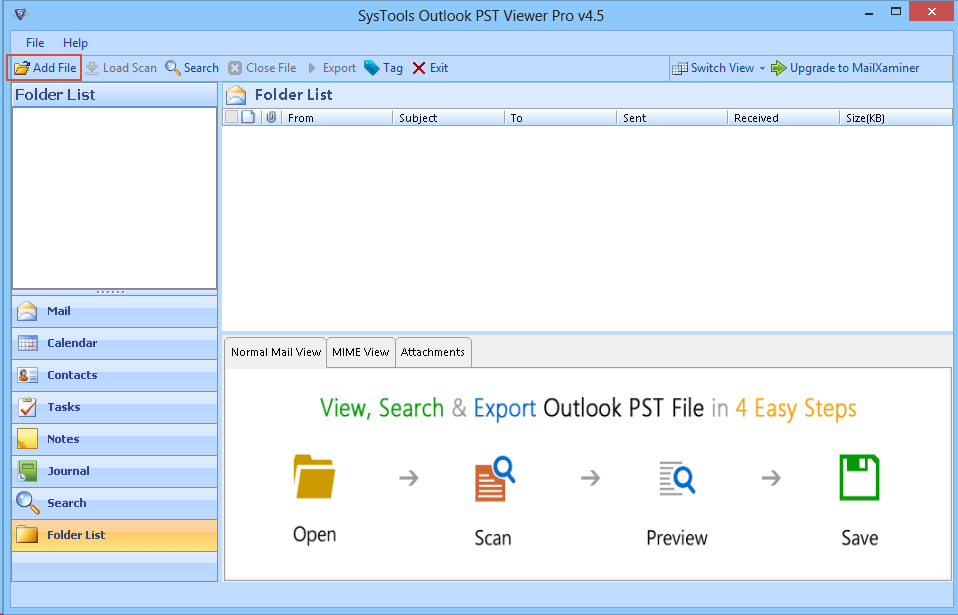Screen dimensions: 958x615
Task: Select the Contacts navigation pane item
Action: pyautogui.click(x=114, y=375)
